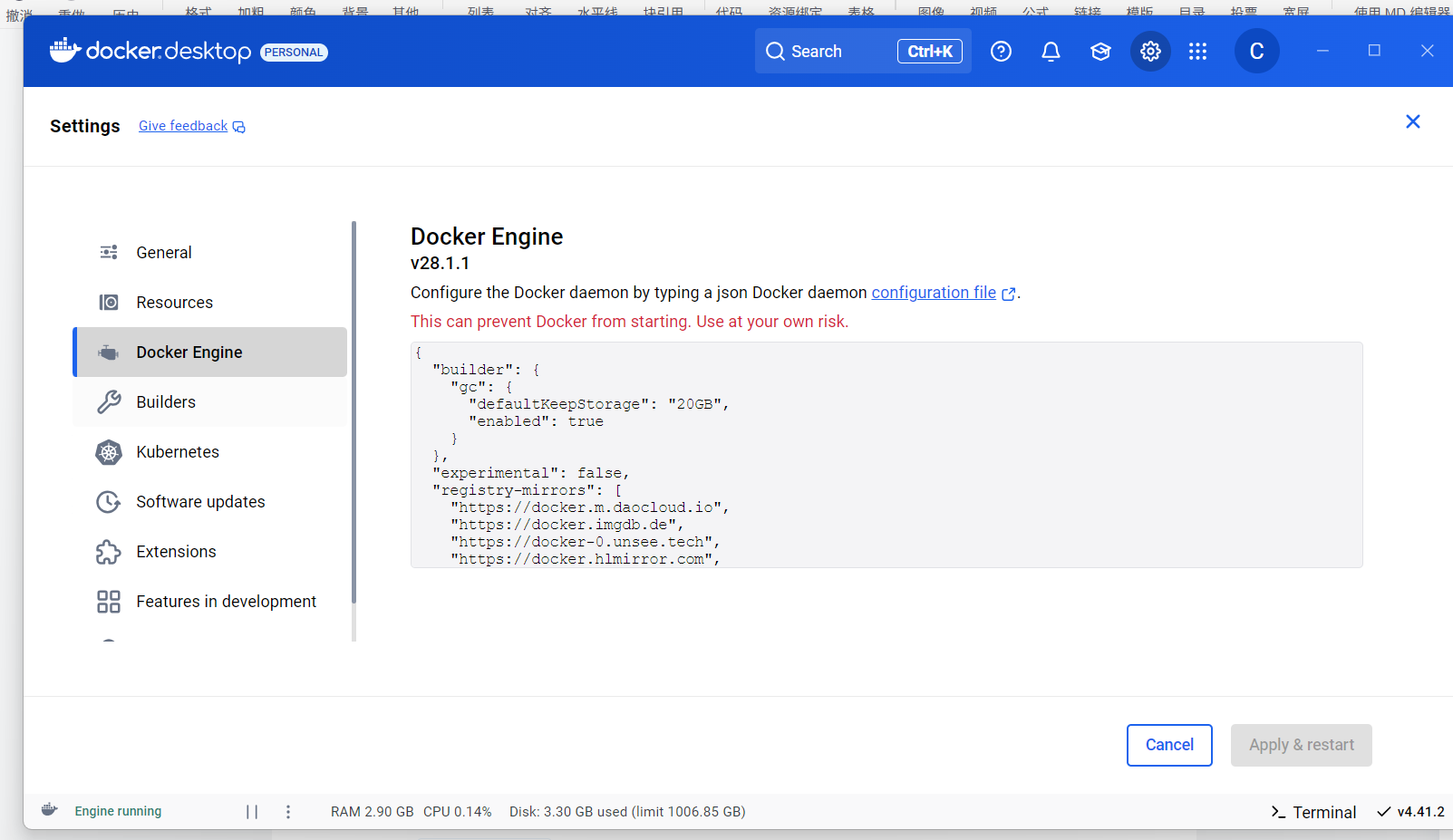This screenshot has width=1453, height=840.
Task: Click the PERSONAL plan badge
Action: pyautogui.click(x=294, y=53)
